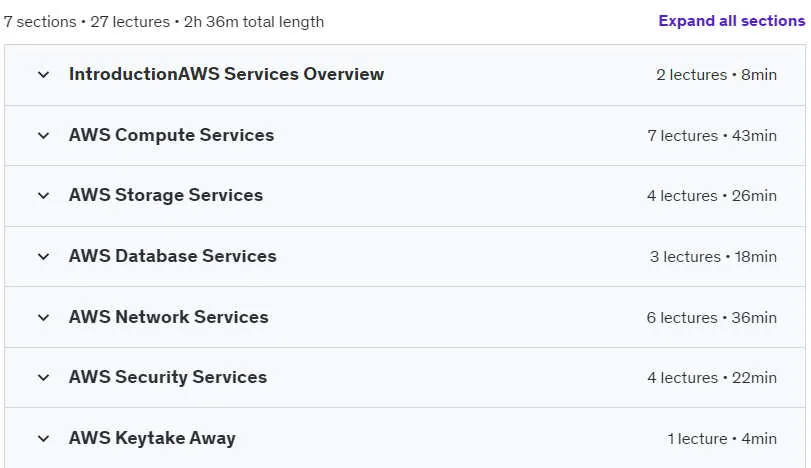The image size is (811, 468).
Task: Click the 3 lectures • 18min label
Action: [x=713, y=257]
